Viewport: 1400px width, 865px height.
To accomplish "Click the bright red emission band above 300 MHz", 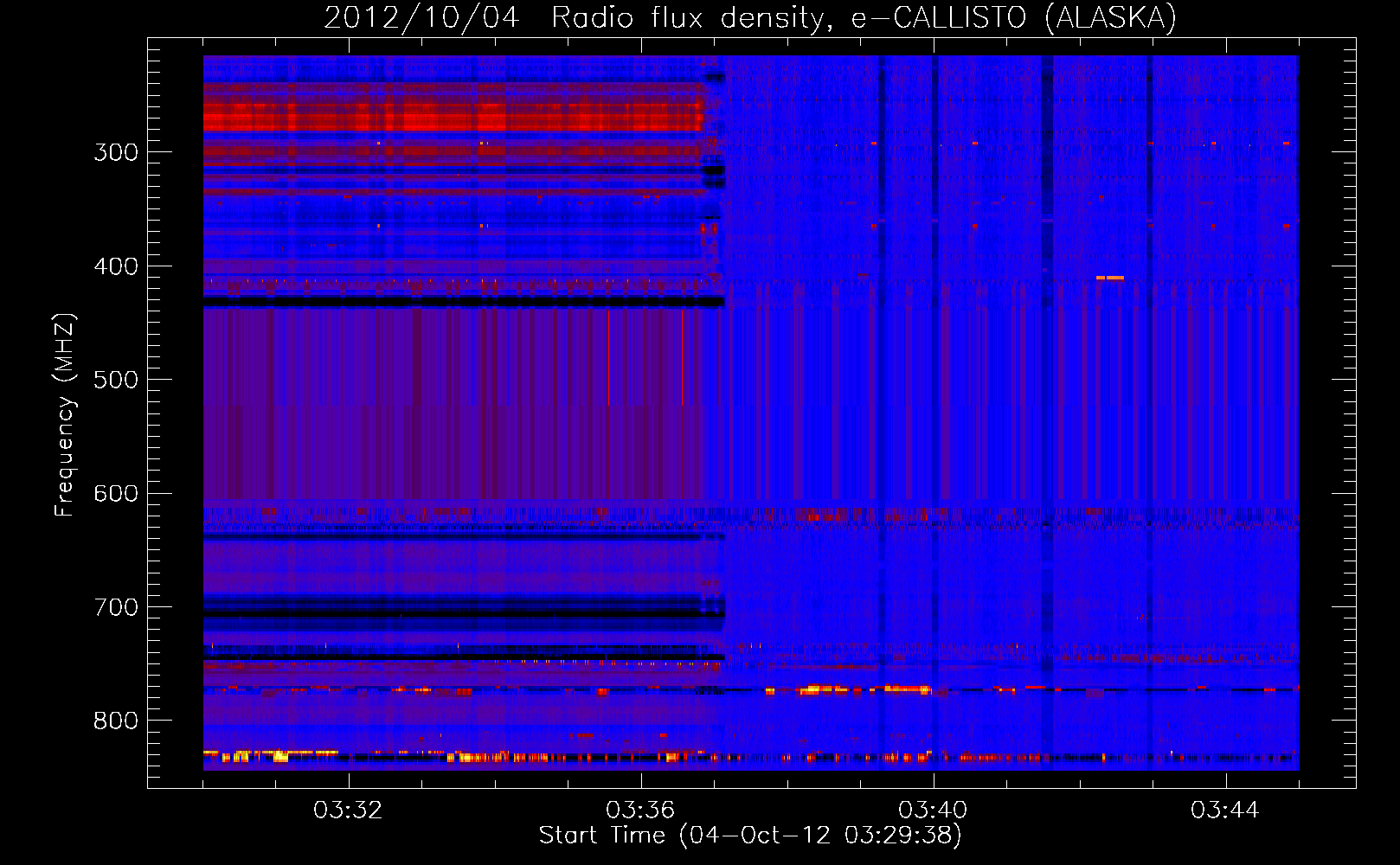I will click(x=453, y=116).
